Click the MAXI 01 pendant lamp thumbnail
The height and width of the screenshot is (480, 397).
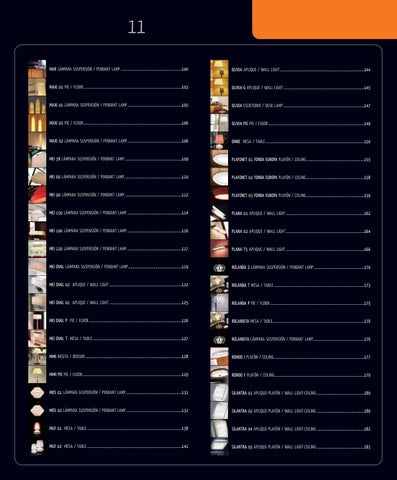click(37, 105)
